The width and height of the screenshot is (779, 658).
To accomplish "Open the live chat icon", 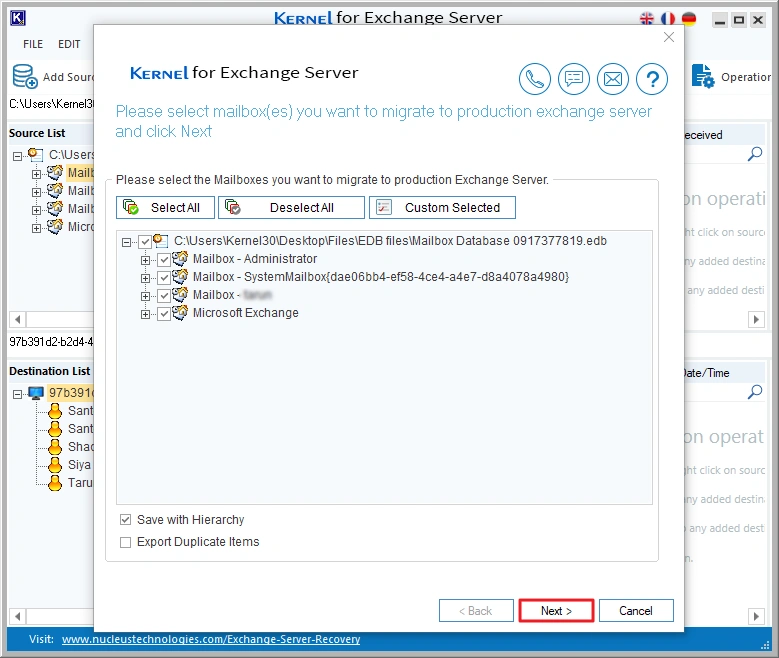I will coord(574,79).
